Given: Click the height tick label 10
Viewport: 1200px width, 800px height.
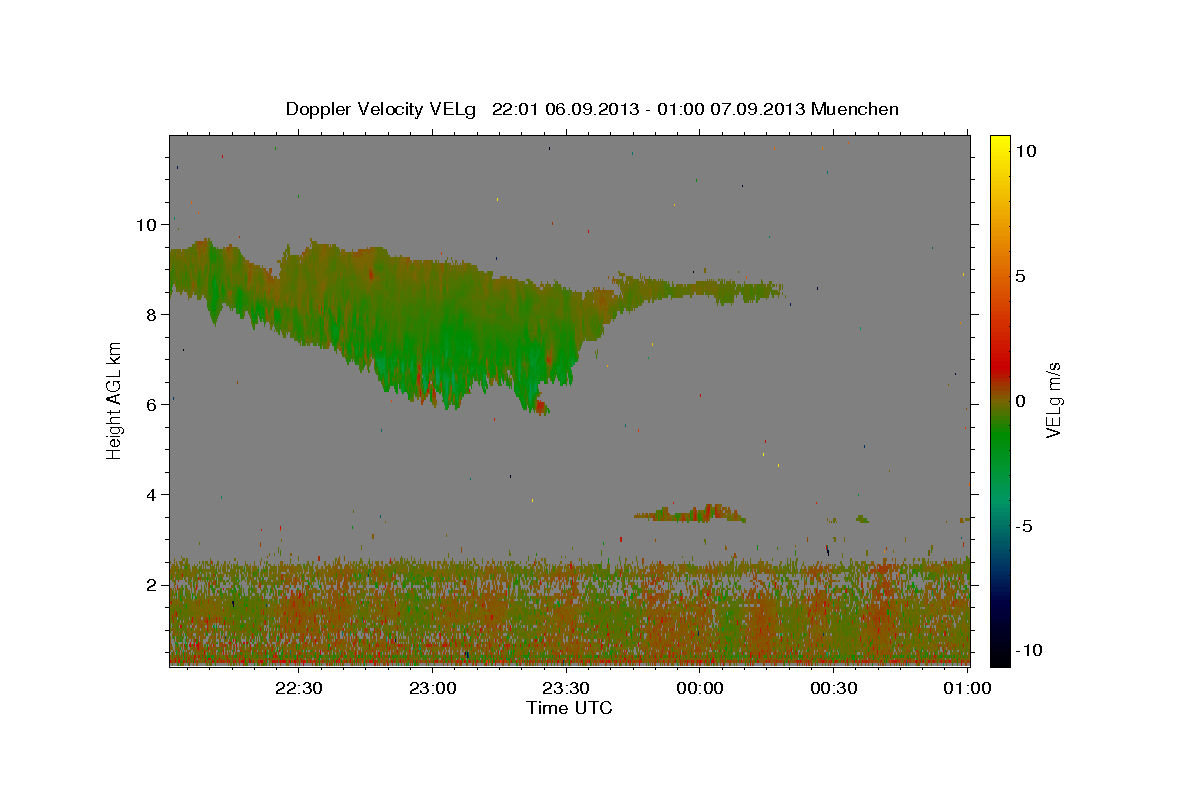Looking at the screenshot, I should coord(146,224).
